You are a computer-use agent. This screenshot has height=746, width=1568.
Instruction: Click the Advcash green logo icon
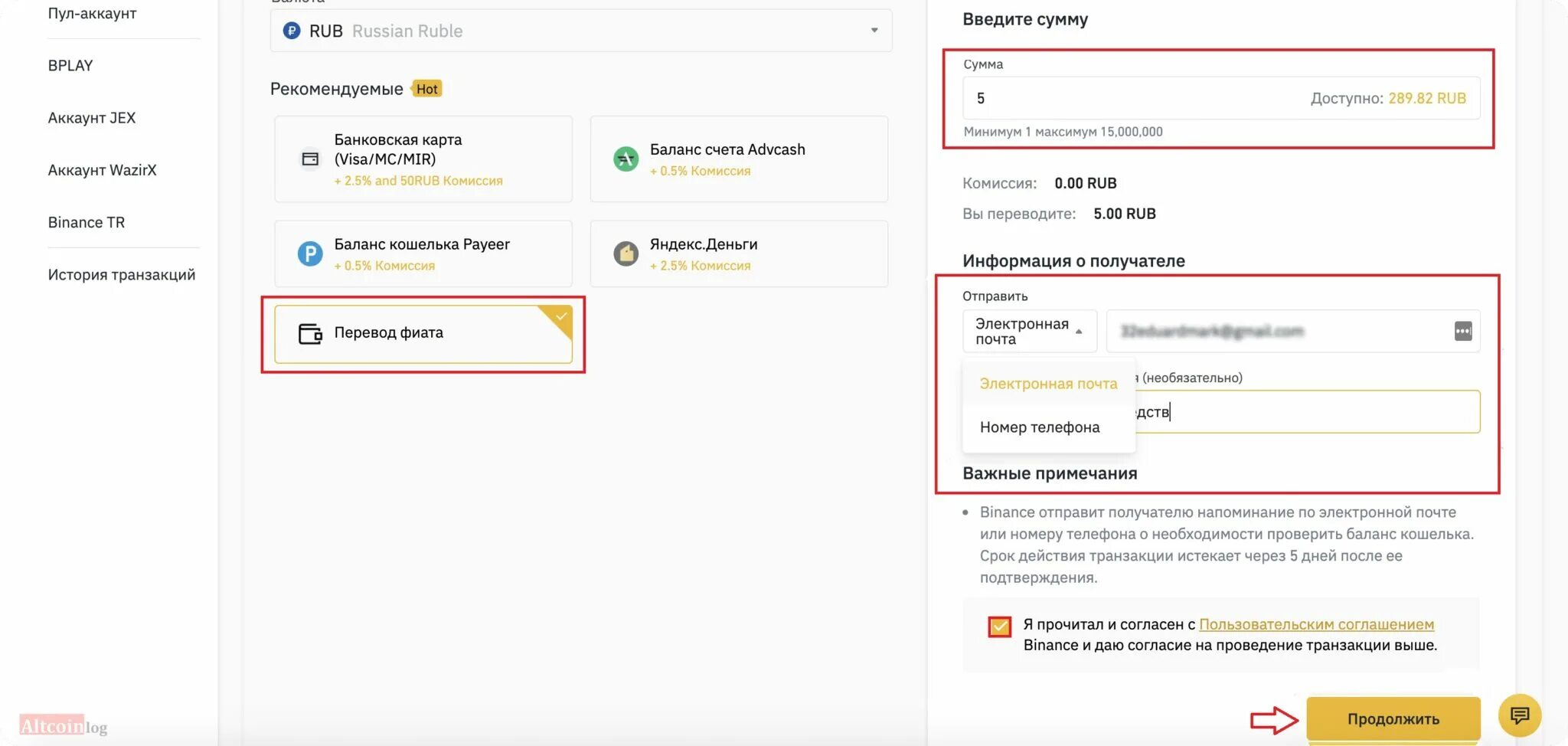click(626, 159)
